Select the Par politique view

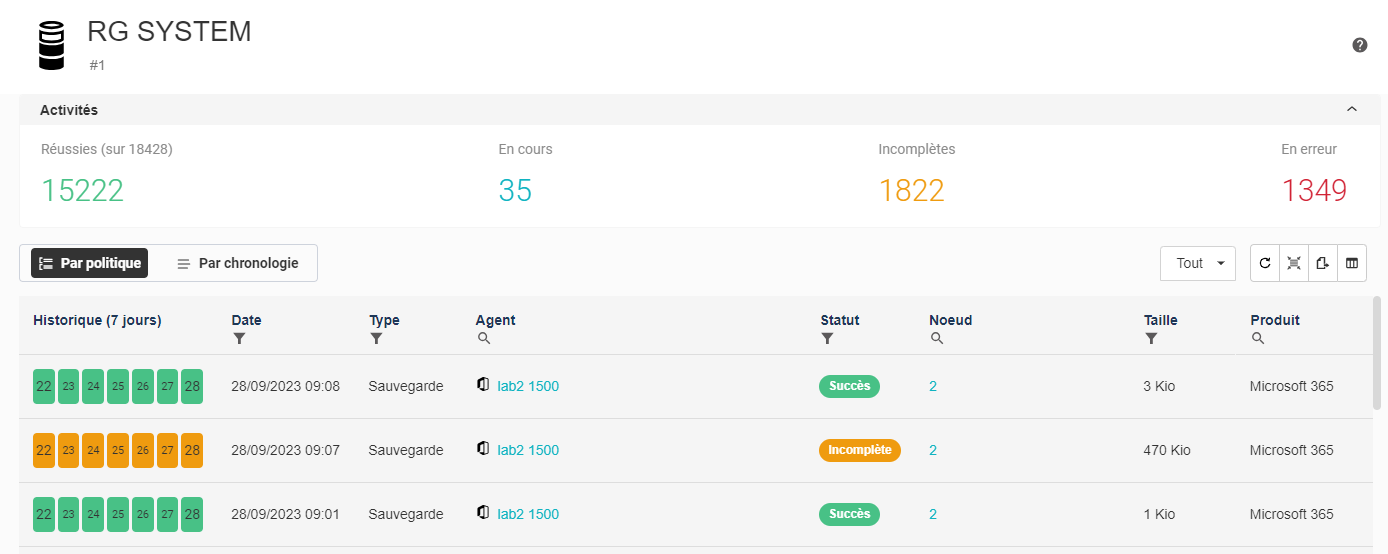[89, 263]
